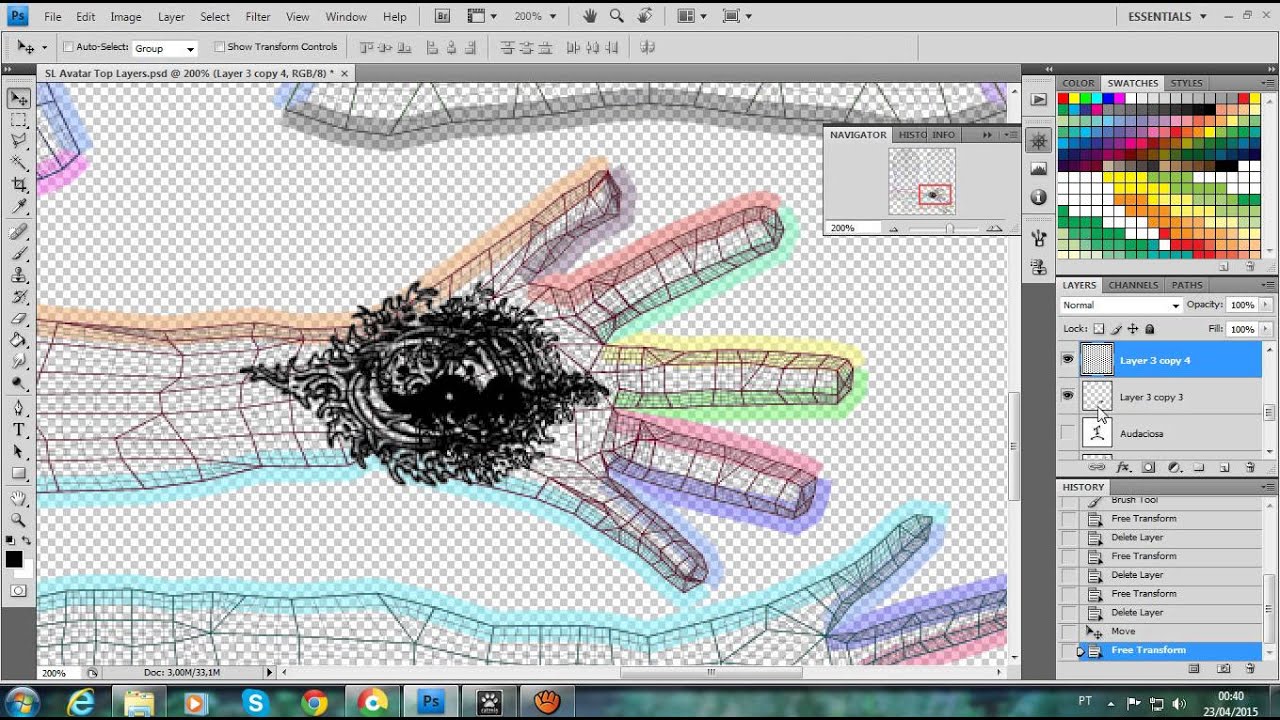Link layers using the chain icon
The width and height of the screenshot is (1280, 720).
click(1097, 467)
